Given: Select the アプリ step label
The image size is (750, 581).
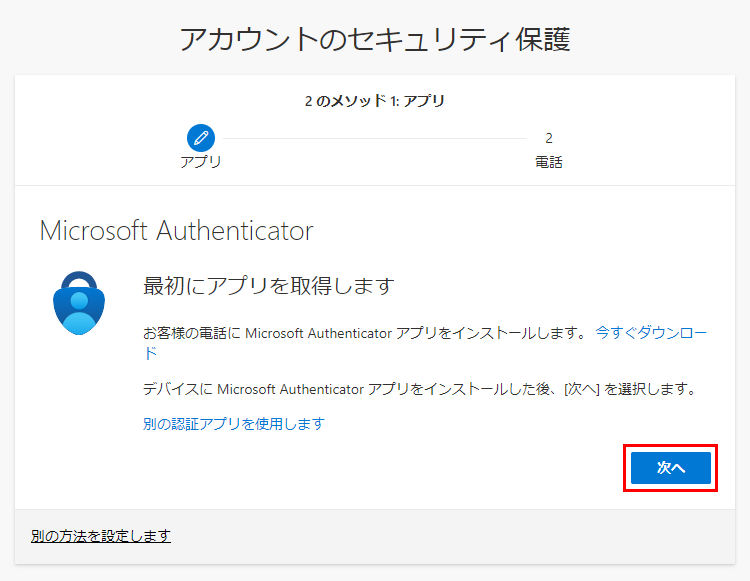Looking at the screenshot, I should (x=201, y=162).
